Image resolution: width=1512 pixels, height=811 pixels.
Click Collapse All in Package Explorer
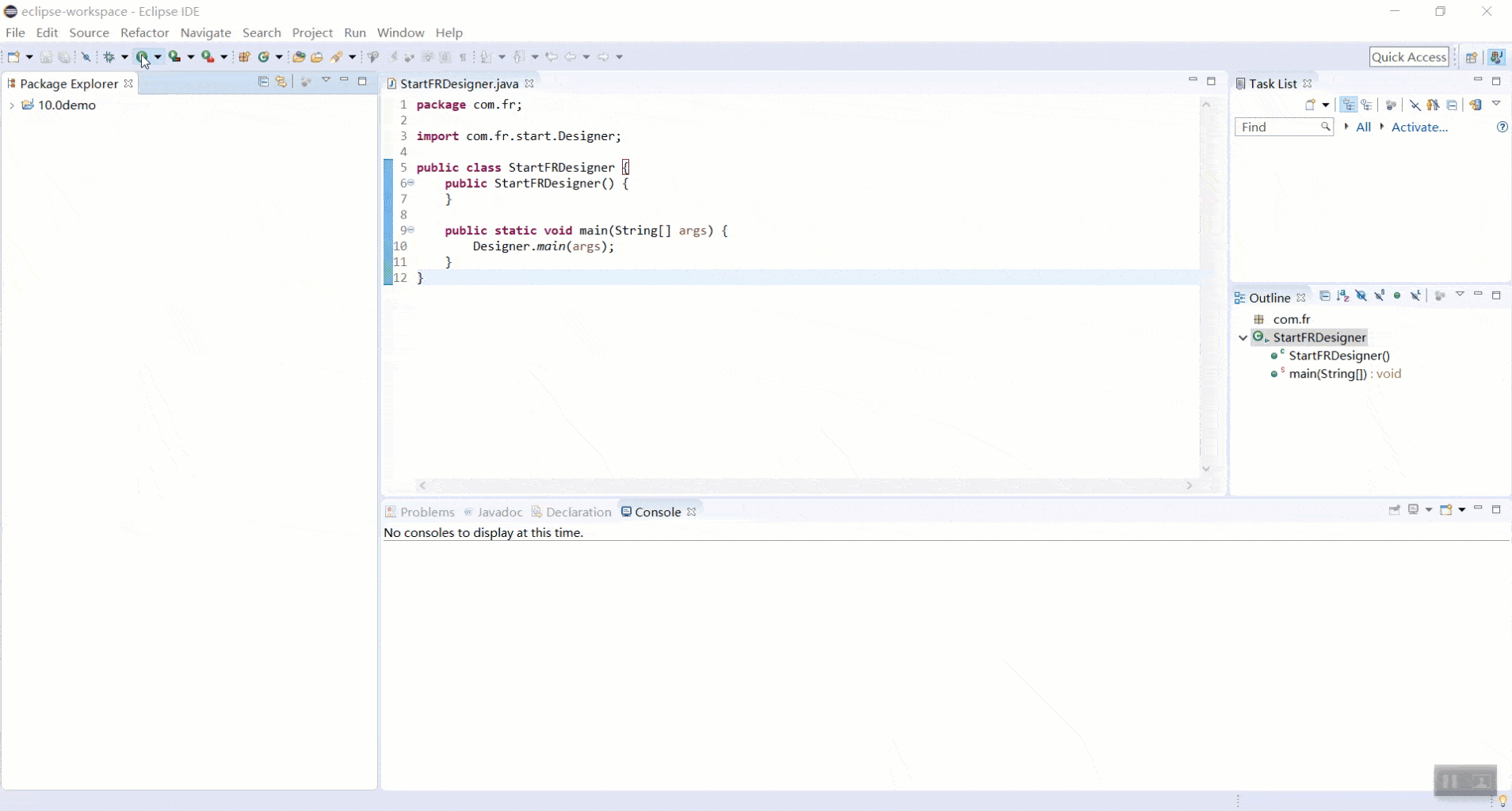(263, 82)
